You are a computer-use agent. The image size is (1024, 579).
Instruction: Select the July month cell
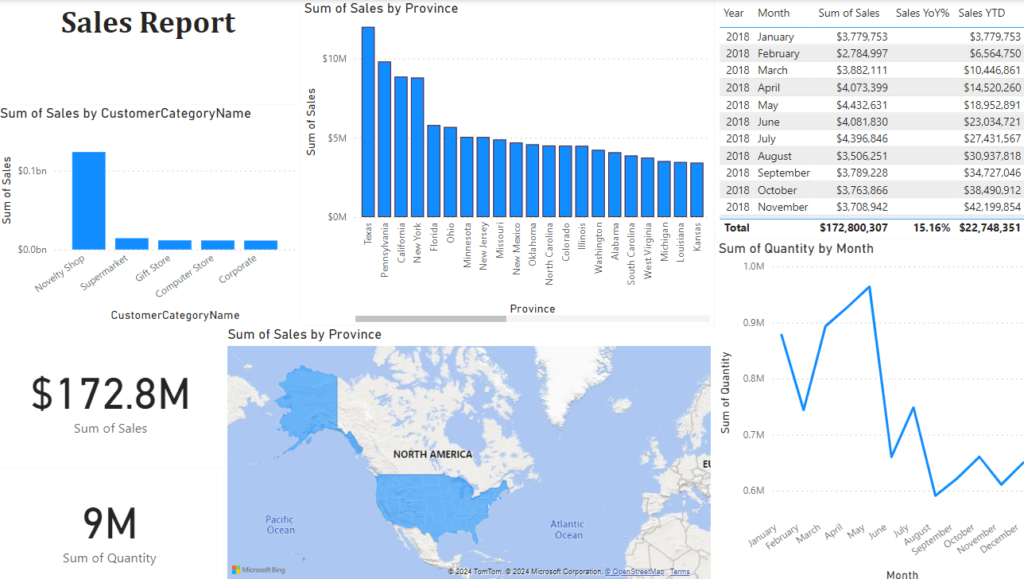tap(767, 138)
